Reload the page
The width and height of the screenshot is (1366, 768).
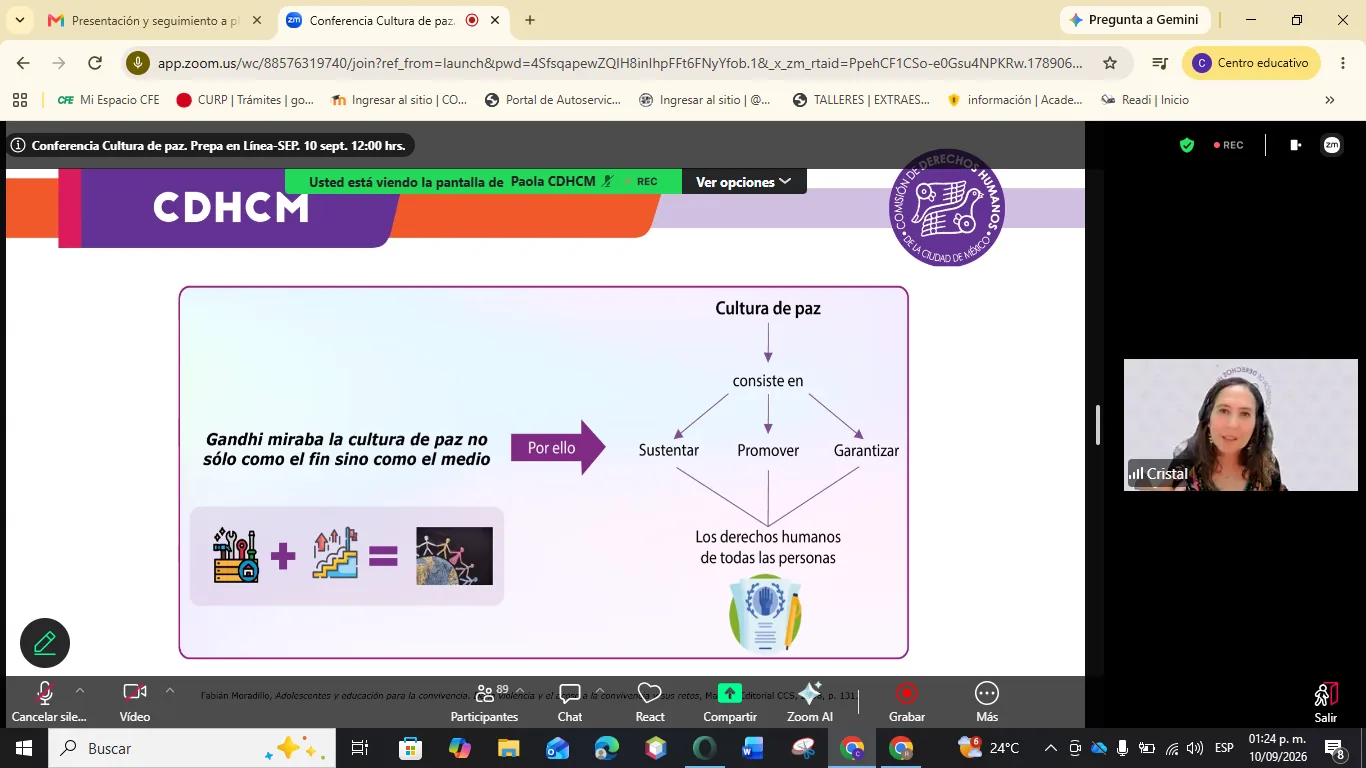[x=95, y=63]
